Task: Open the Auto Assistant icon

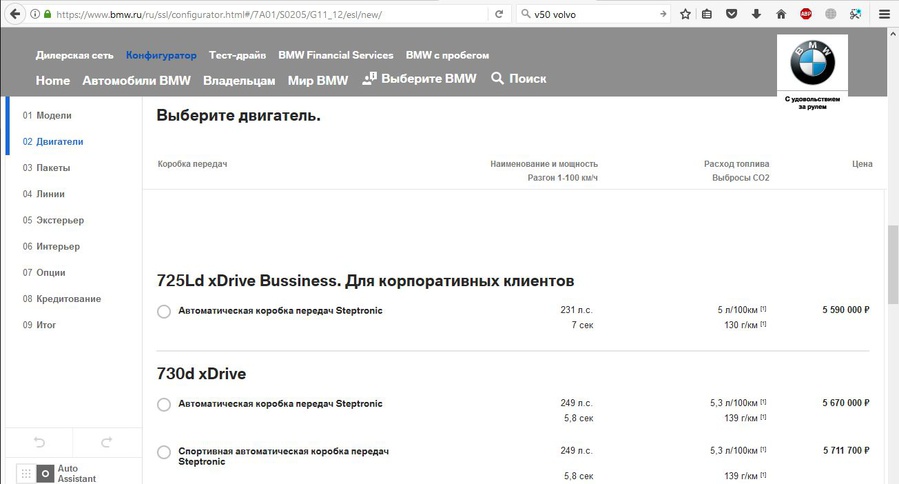Action: [45, 474]
